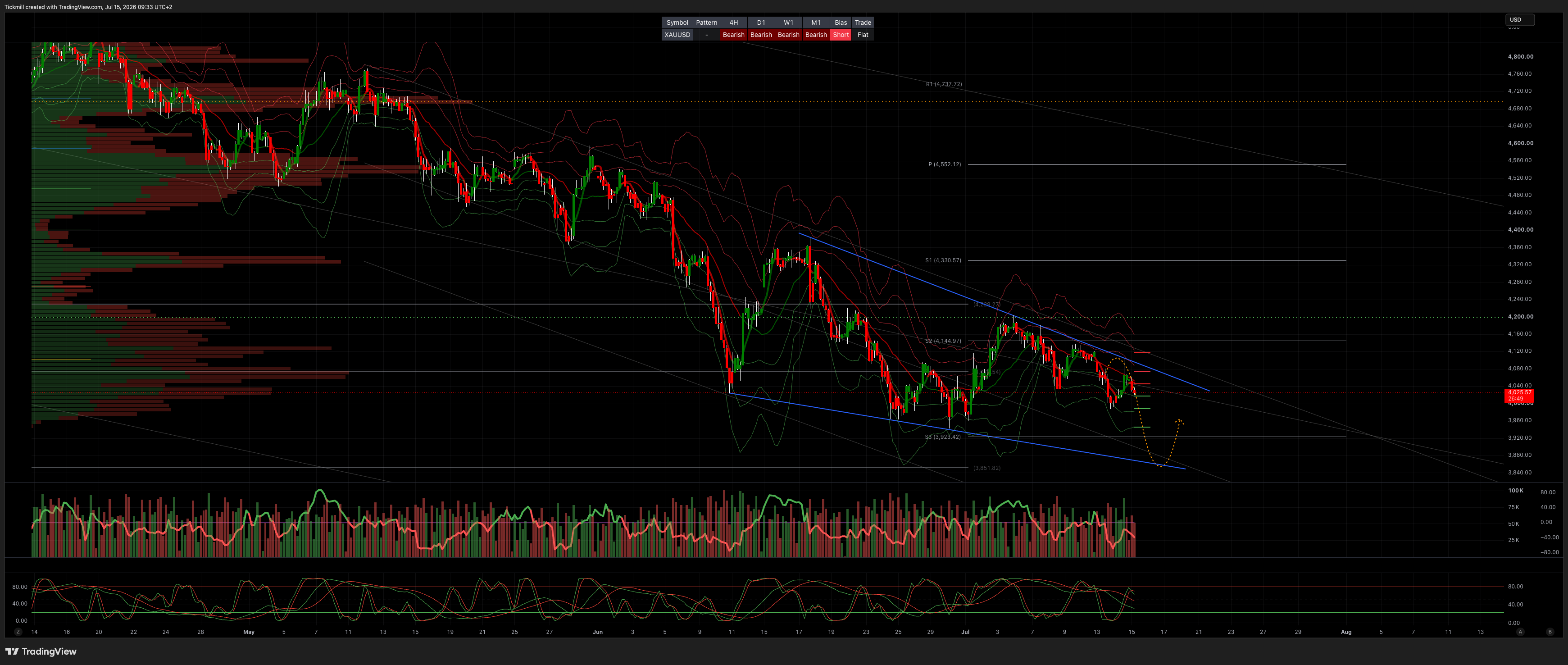Select the D1 column header
Viewport: 1568px width, 665px height.
coord(761,23)
